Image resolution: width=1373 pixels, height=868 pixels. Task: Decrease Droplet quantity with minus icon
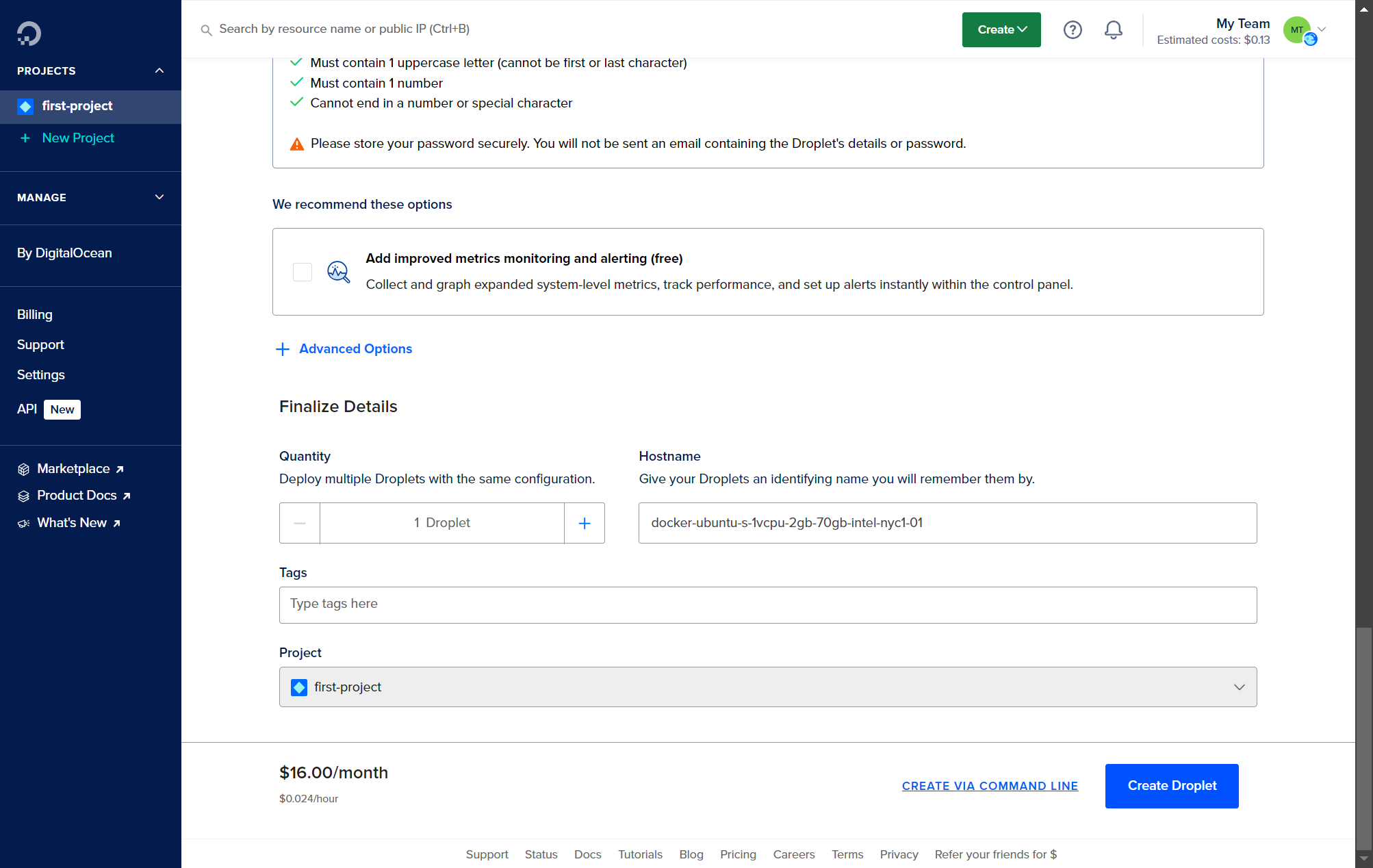coord(300,523)
